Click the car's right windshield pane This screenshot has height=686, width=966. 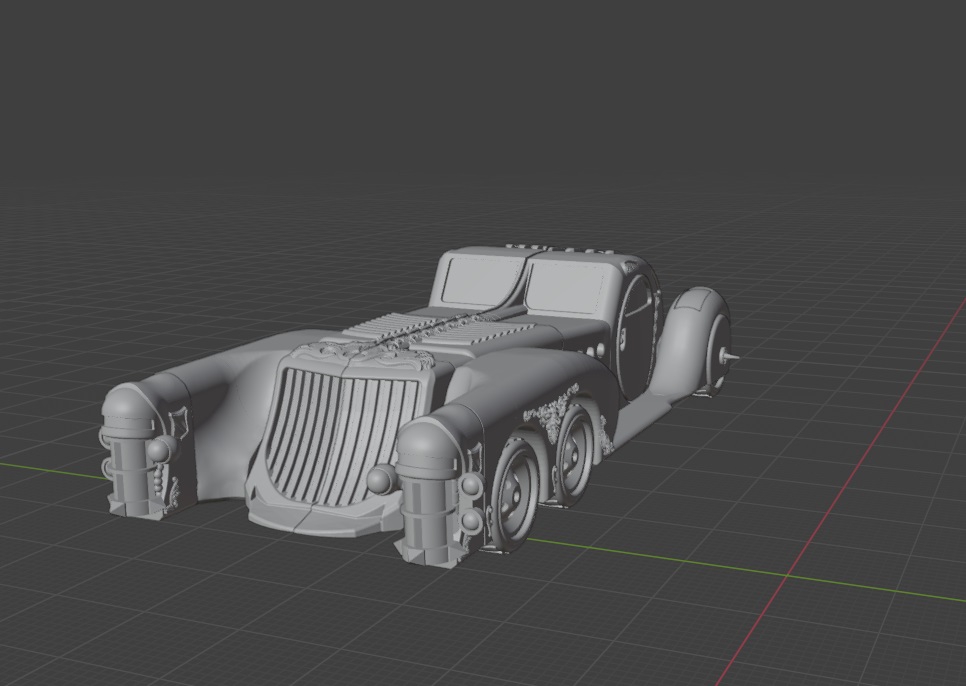point(566,288)
